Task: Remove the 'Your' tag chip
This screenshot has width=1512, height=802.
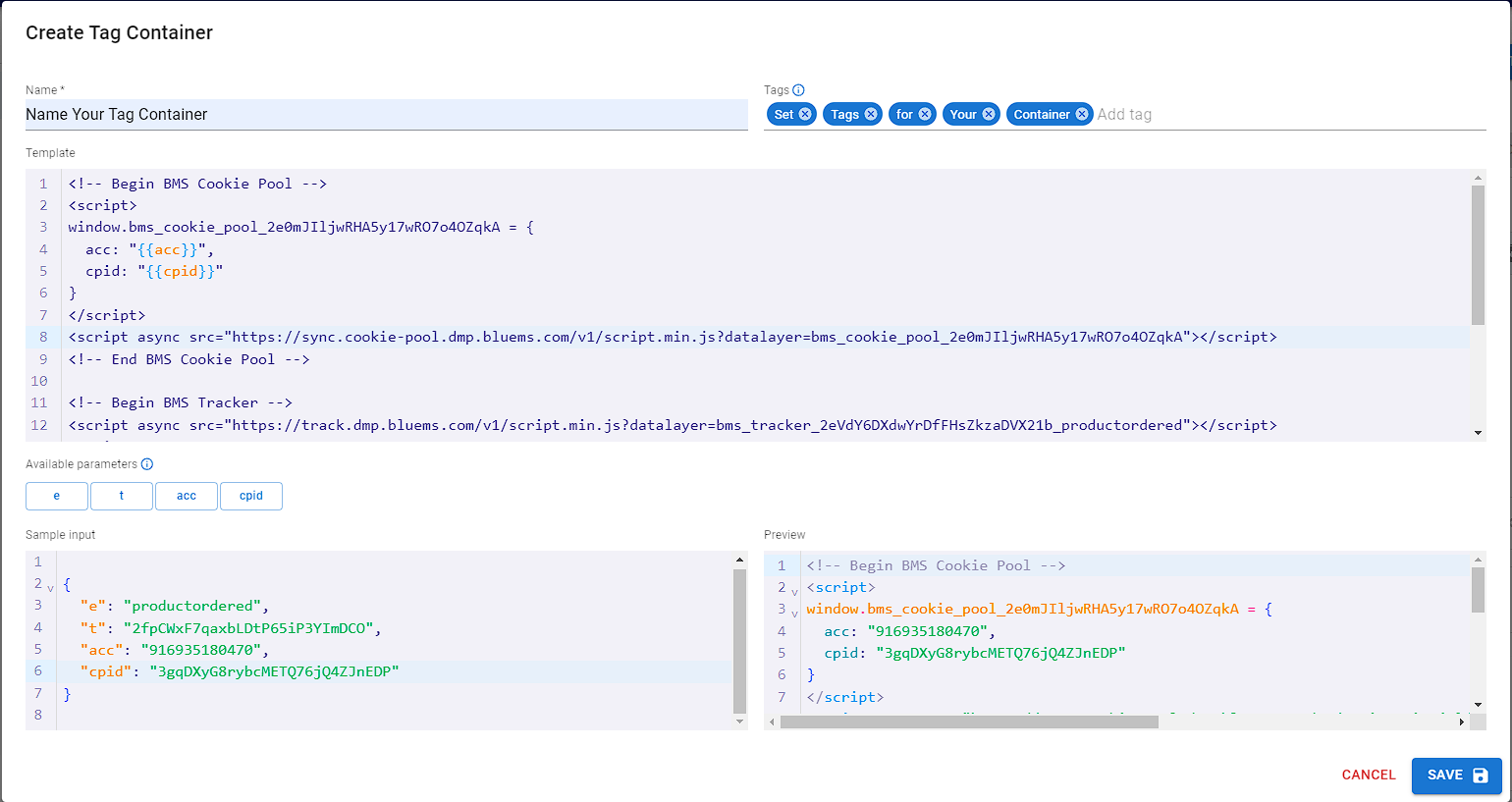Action: coord(989,114)
